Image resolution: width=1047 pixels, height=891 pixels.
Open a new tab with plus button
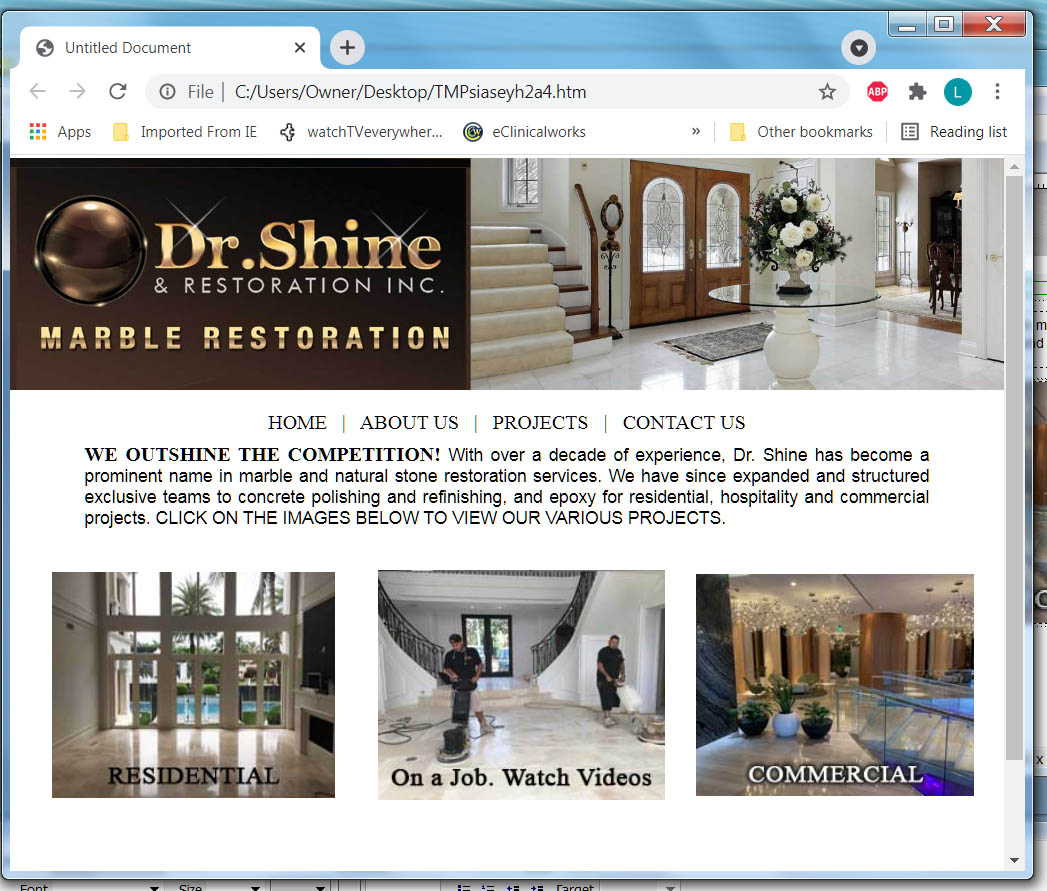tap(347, 47)
